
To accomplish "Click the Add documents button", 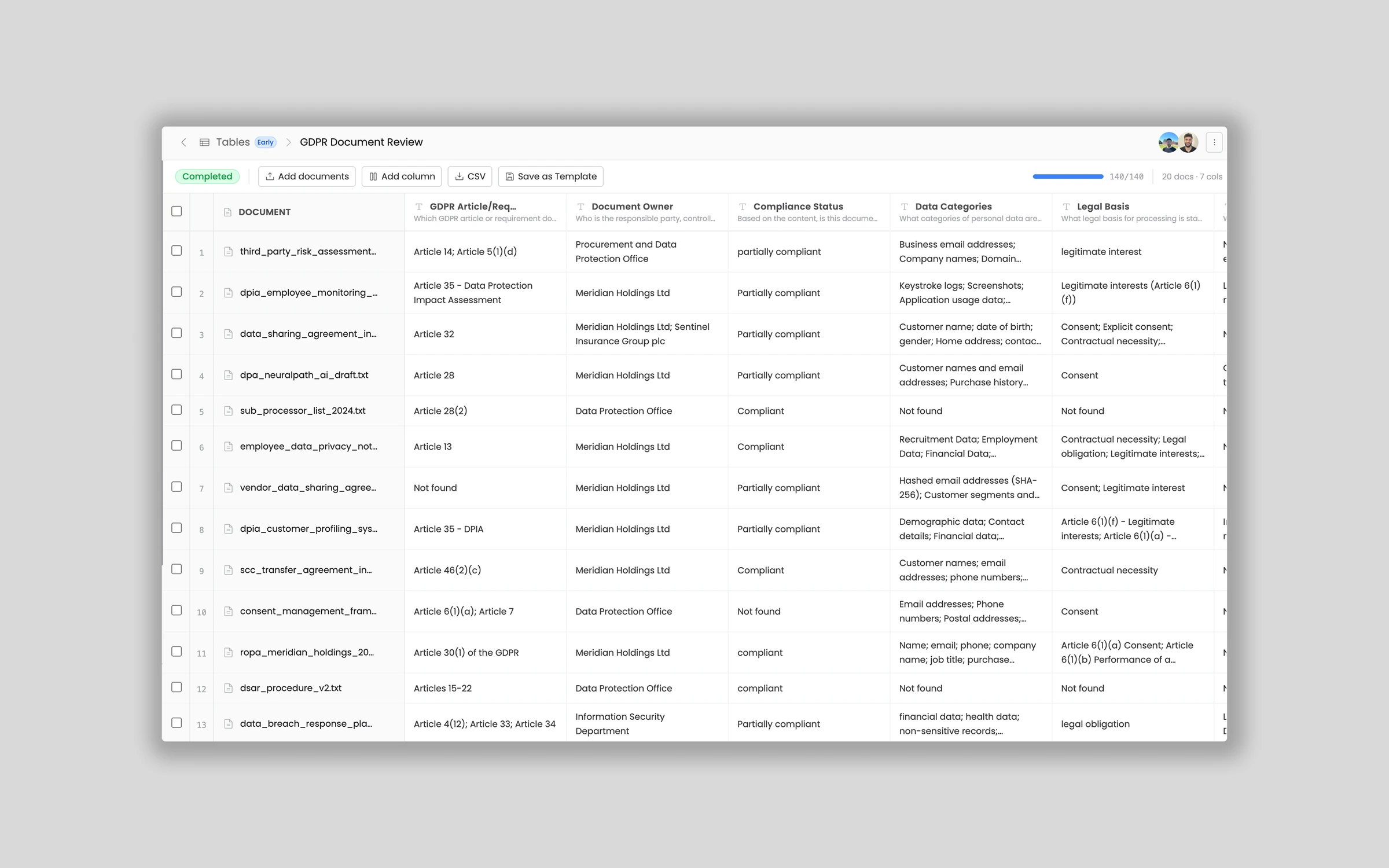I will click(307, 176).
